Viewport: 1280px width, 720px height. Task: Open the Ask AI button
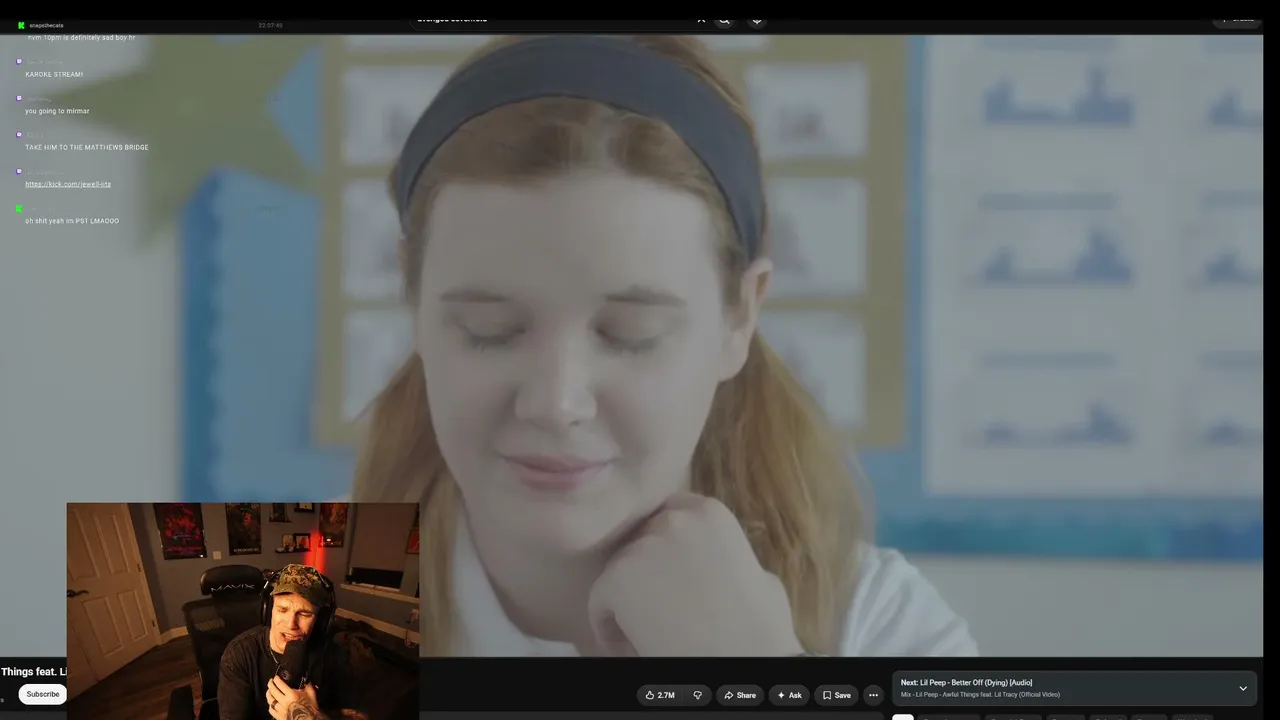pyautogui.click(x=789, y=695)
